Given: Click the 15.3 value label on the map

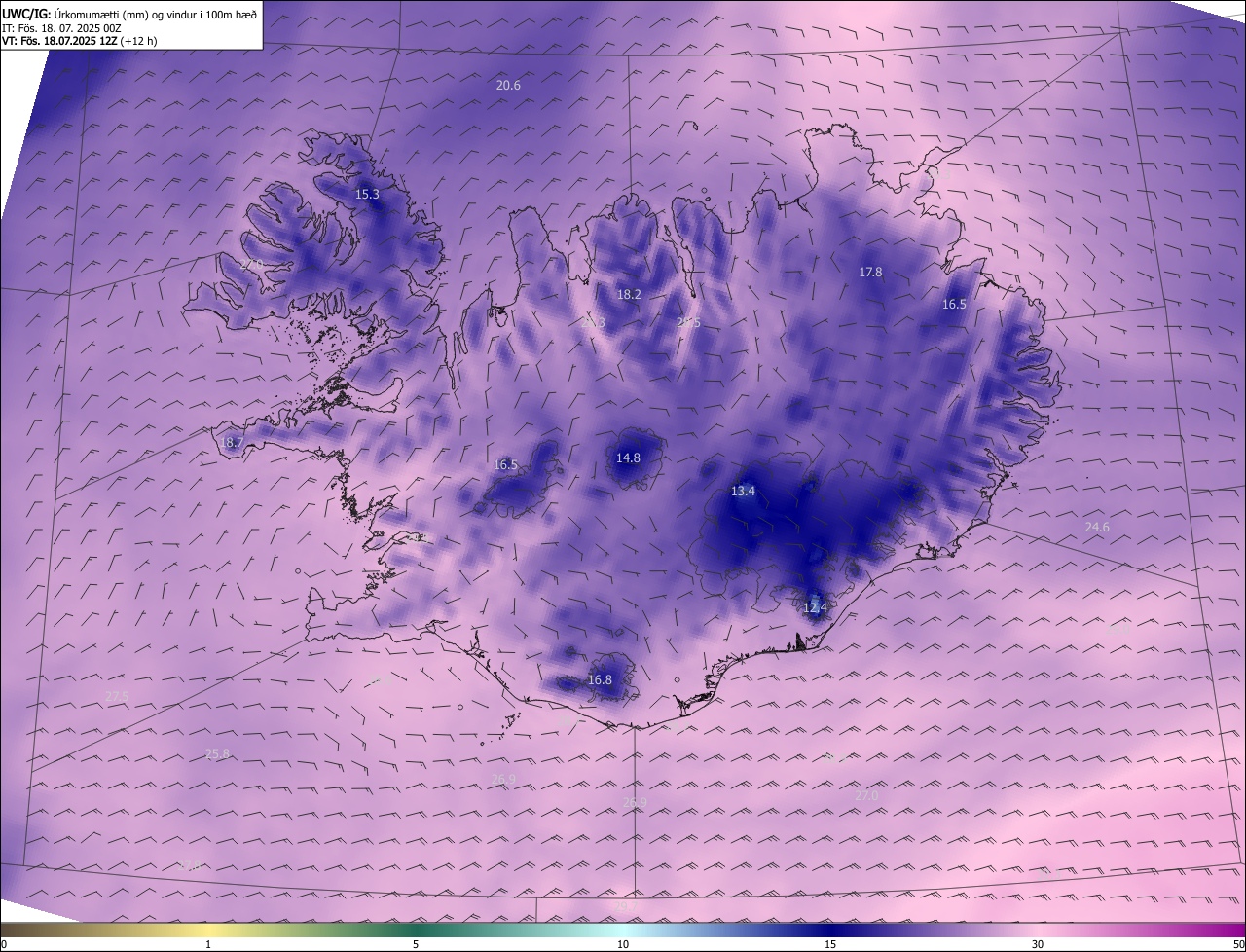Looking at the screenshot, I should coord(367,195).
